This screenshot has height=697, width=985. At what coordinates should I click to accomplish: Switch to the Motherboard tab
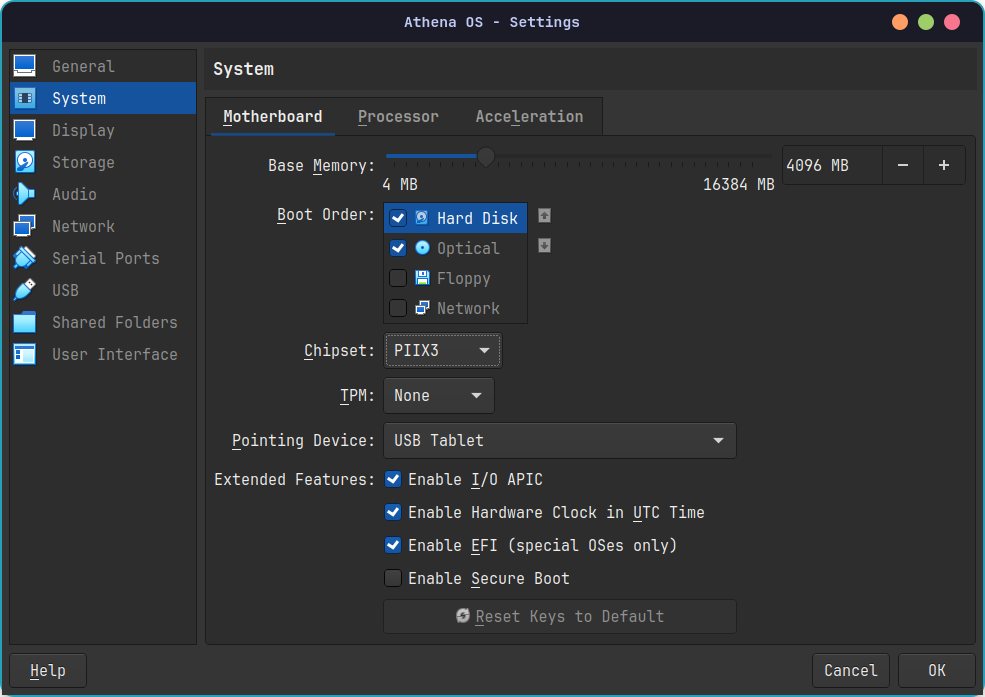coord(273,117)
